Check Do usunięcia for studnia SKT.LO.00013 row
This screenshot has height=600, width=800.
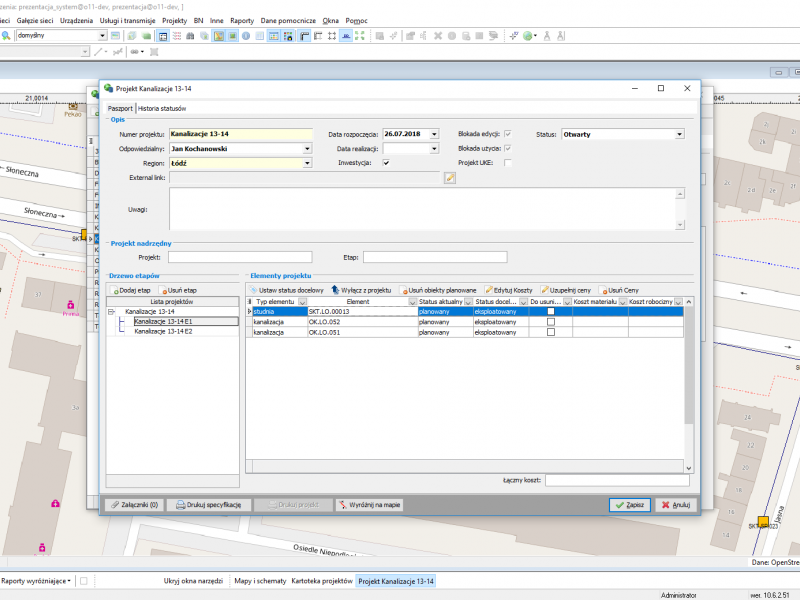(551, 311)
